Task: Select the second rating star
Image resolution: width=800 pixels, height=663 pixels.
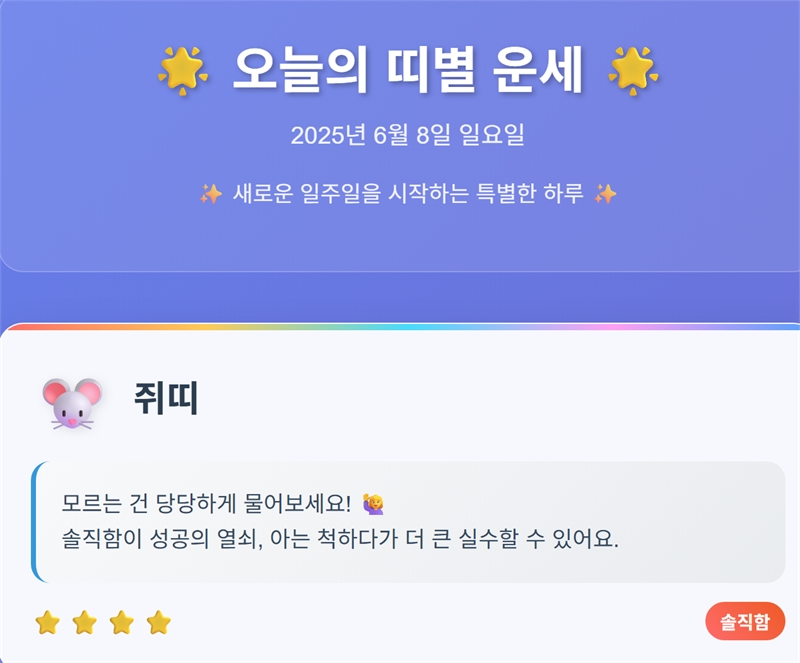Action: pyautogui.click(x=84, y=623)
